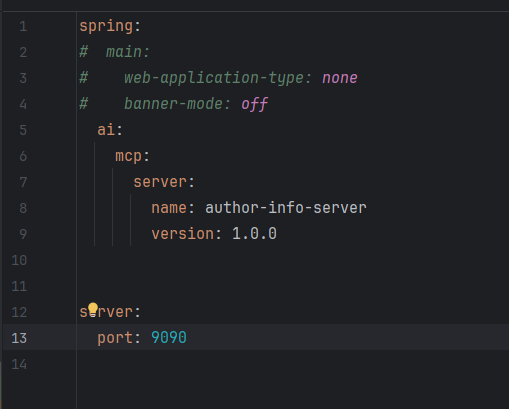The height and width of the screenshot is (409, 509).
Task: Click the 'mcp:' key on line 6
Action: tap(133, 156)
